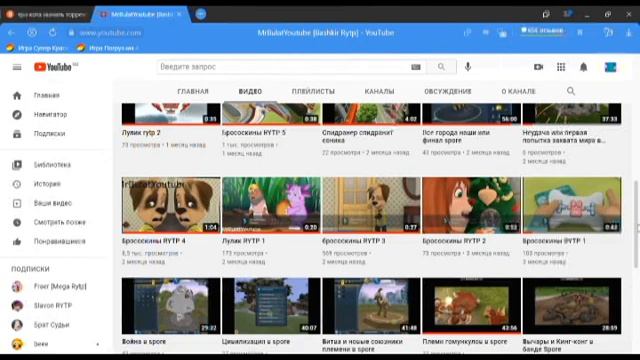Click the youtube.com address bar
The image size is (640, 360).
click(110, 33)
